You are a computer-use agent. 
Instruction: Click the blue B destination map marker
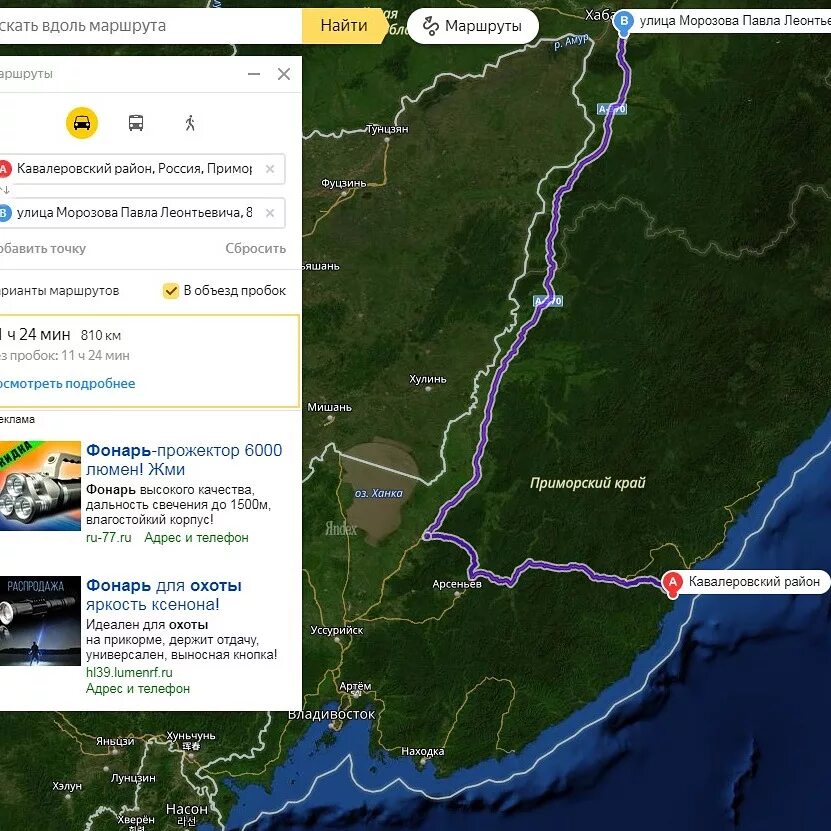[x=624, y=24]
